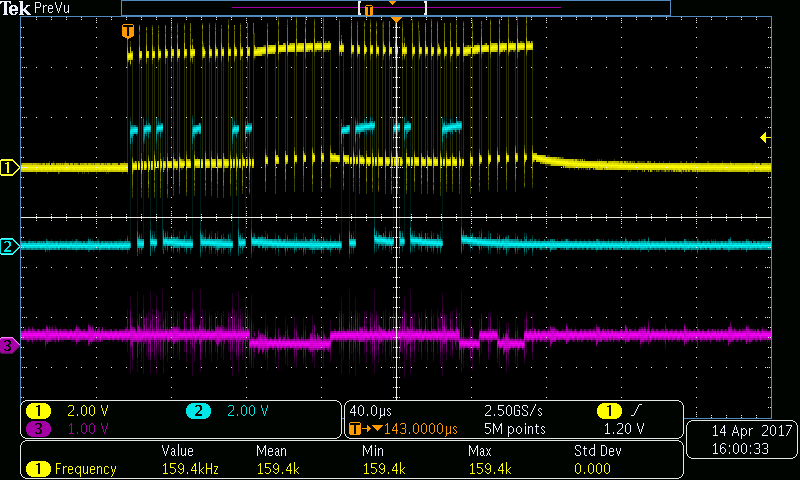Click the rising edge trigger slope icon
Screen dimensions: 800x480
637,410
